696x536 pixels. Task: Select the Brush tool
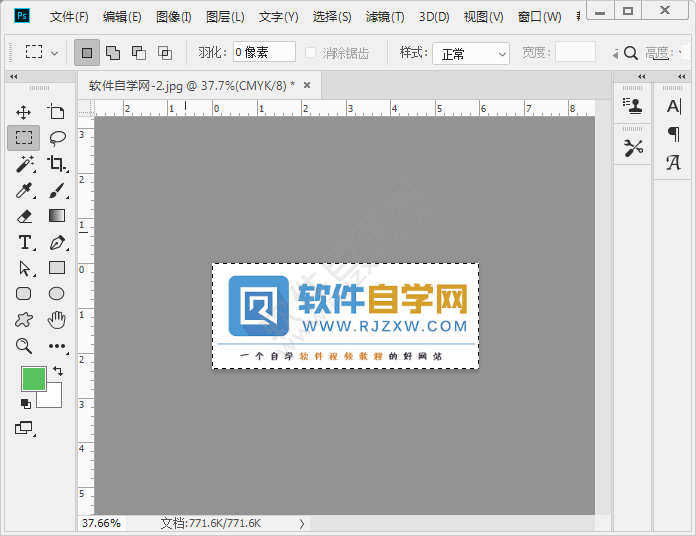(57, 190)
